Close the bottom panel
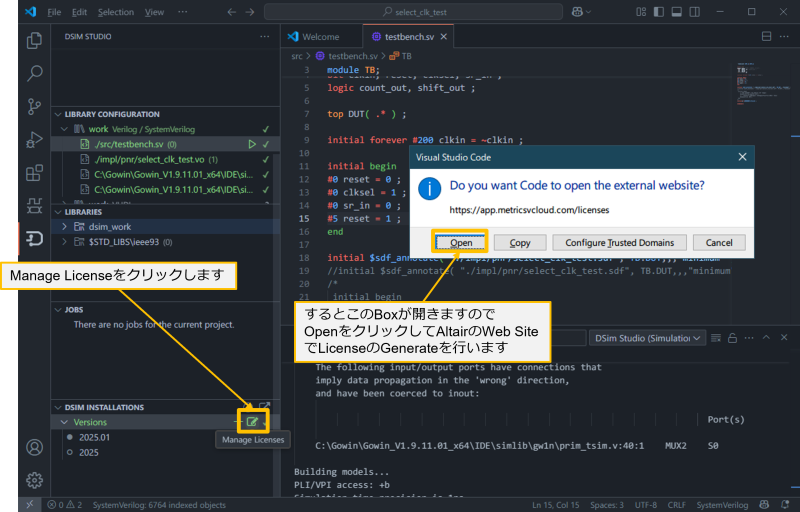The width and height of the screenshot is (800, 512). coord(784,338)
